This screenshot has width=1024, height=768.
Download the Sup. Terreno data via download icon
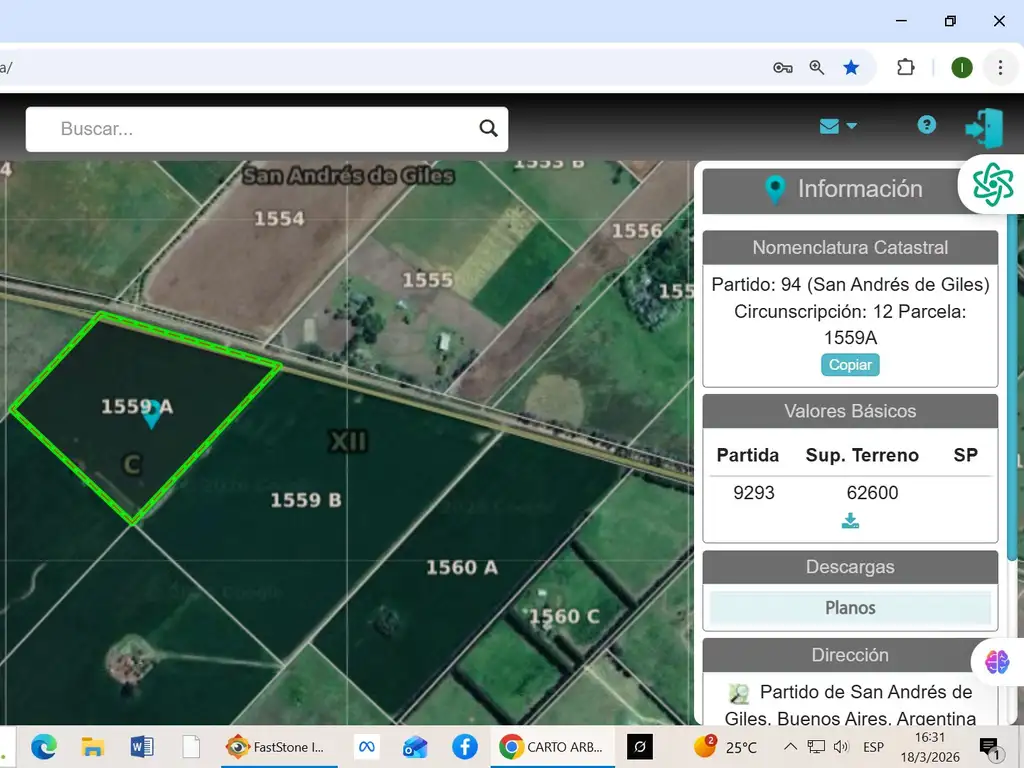pos(850,521)
